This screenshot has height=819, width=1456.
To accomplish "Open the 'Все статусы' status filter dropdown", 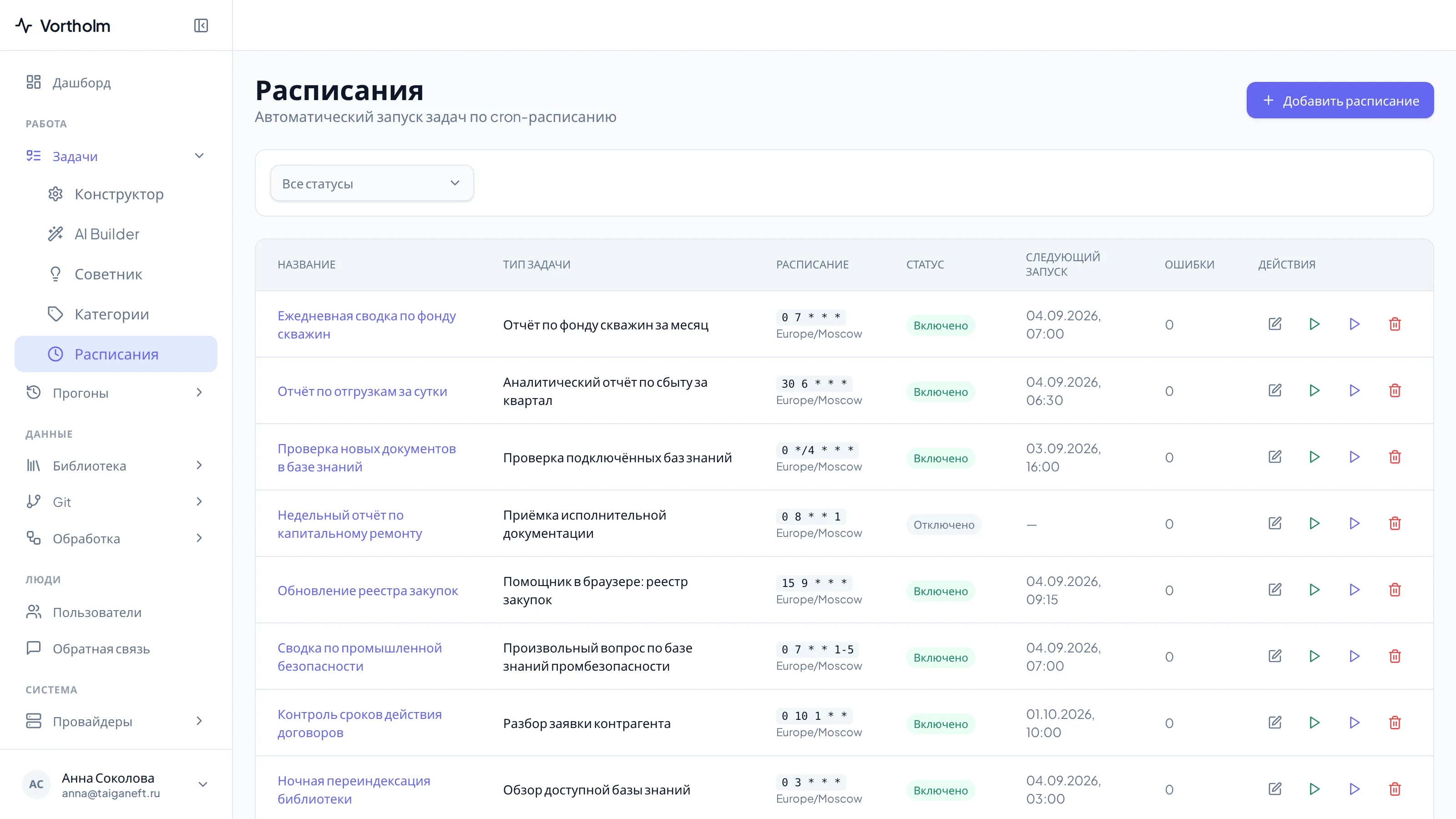I will click(x=372, y=183).
